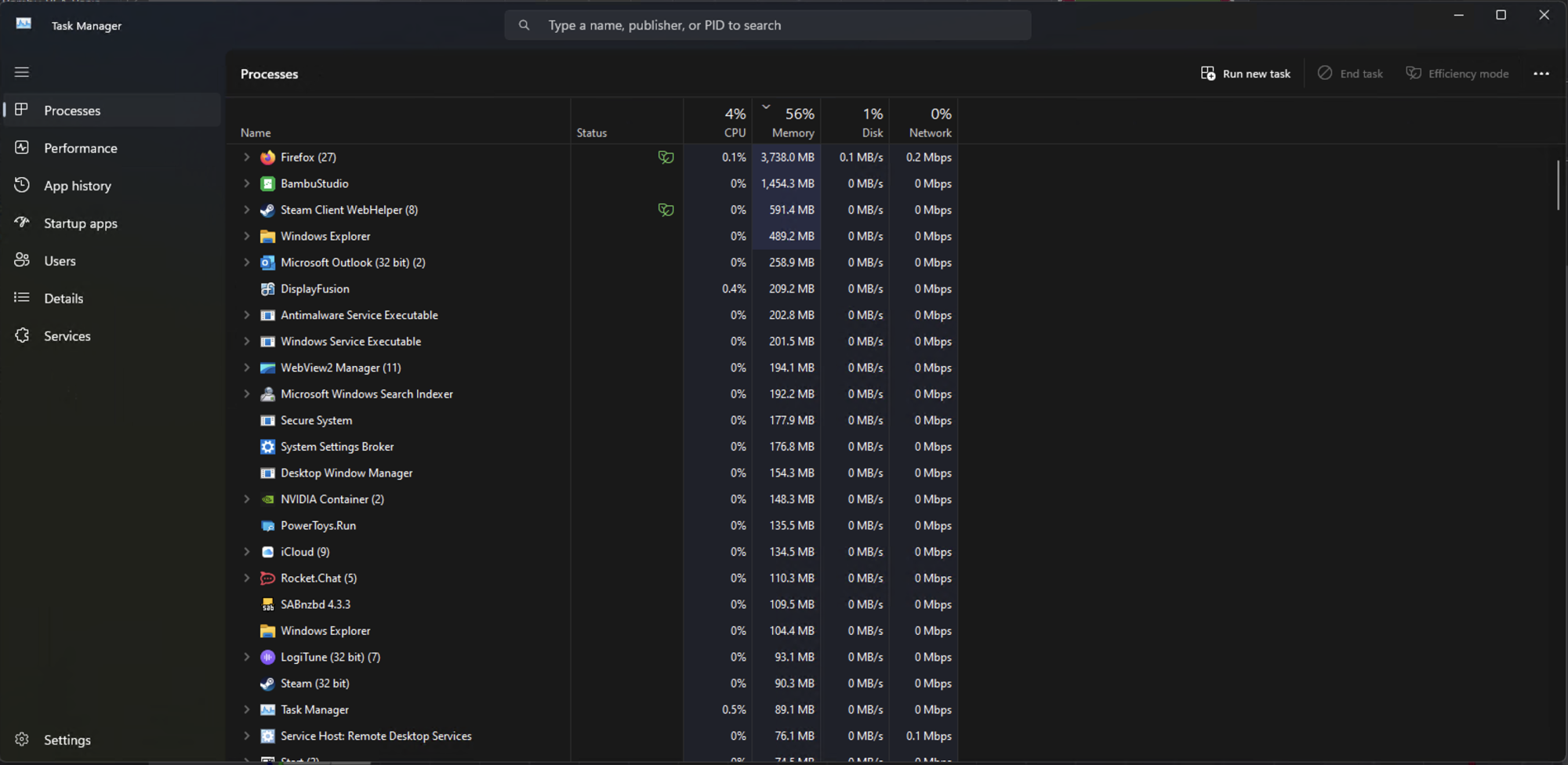1568x765 pixels.
Task: Click the search magnifier icon
Action: point(524,25)
